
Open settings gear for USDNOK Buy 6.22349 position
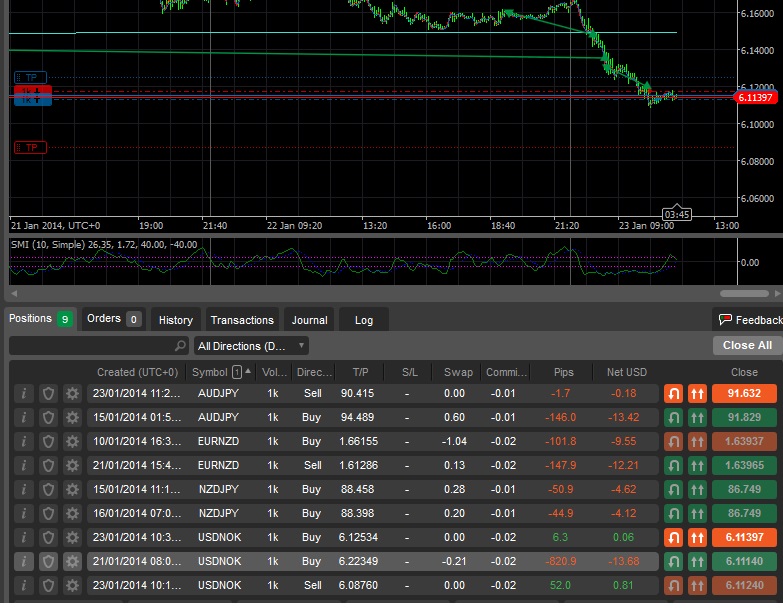pos(72,561)
